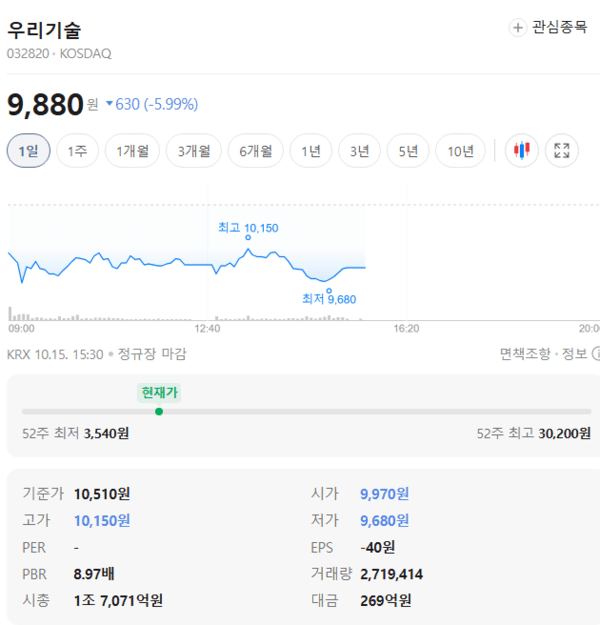
Task: Click the EPS -40원 value
Action: (x=378, y=547)
